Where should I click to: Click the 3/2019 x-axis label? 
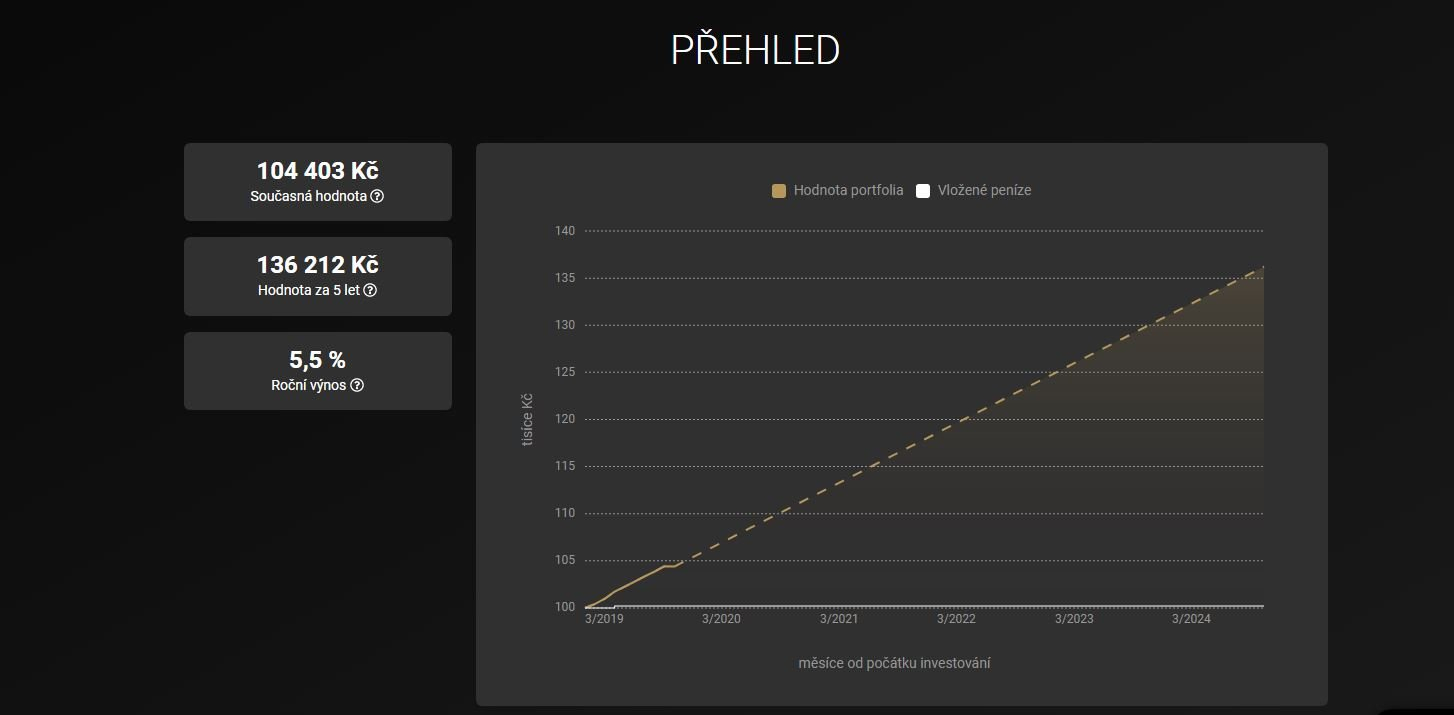604,619
